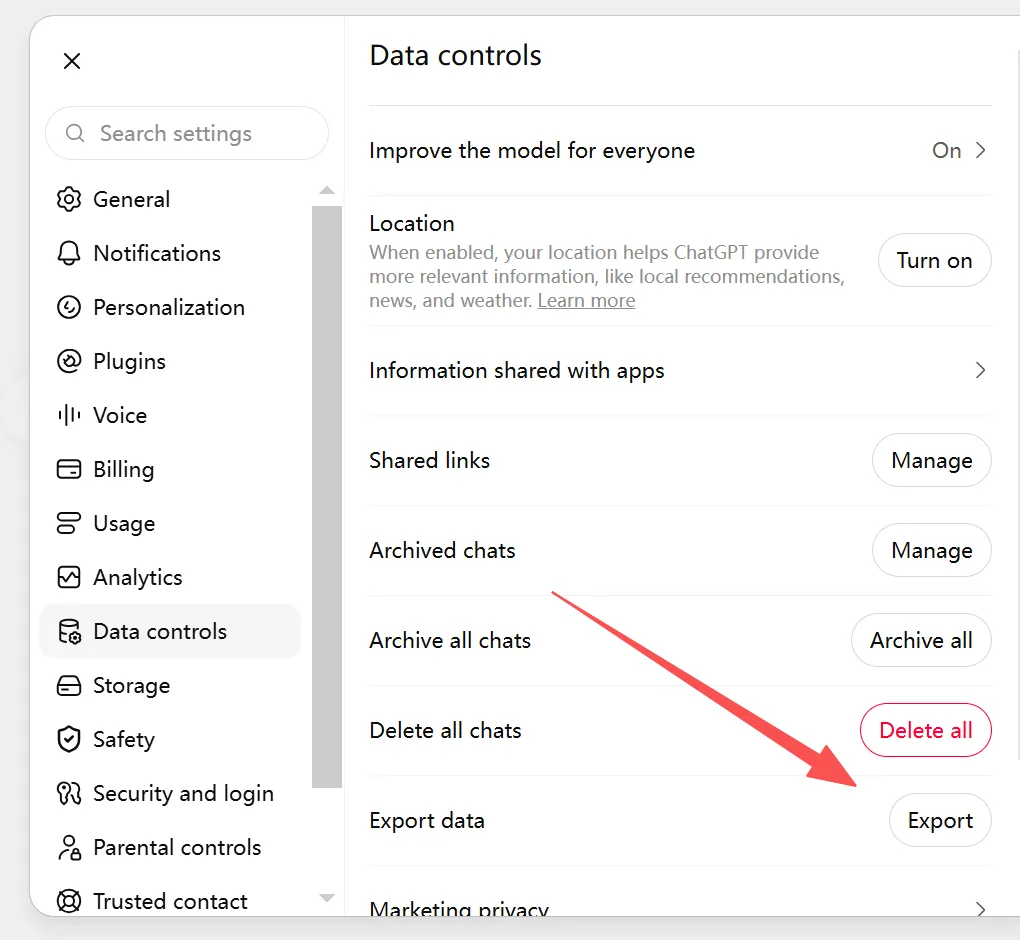This screenshot has width=1020, height=940.
Task: Select Parental controls in the sidebar
Action: pos(170,848)
